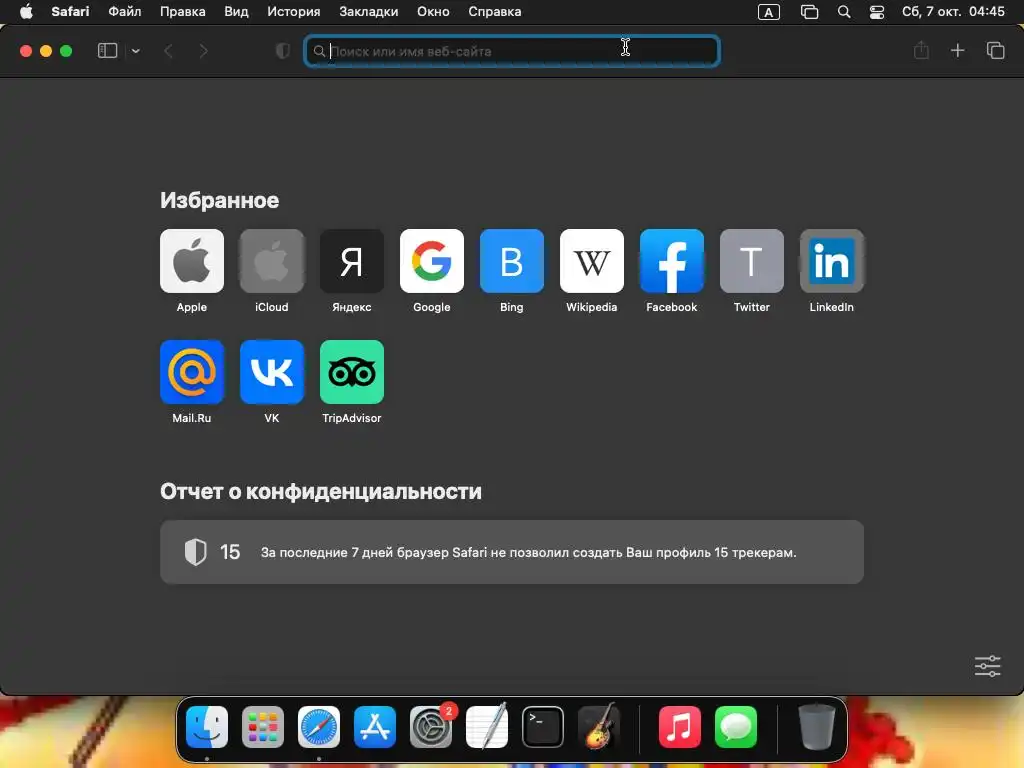Open the privacy shield icon in toolbar
Image resolution: width=1024 pixels, height=768 pixels.
(283, 51)
